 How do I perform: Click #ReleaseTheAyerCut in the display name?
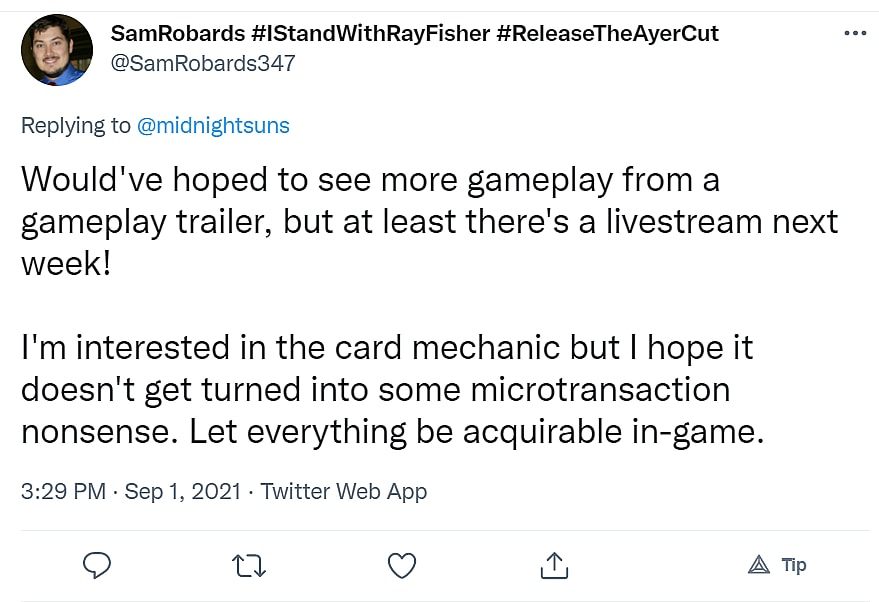607,34
